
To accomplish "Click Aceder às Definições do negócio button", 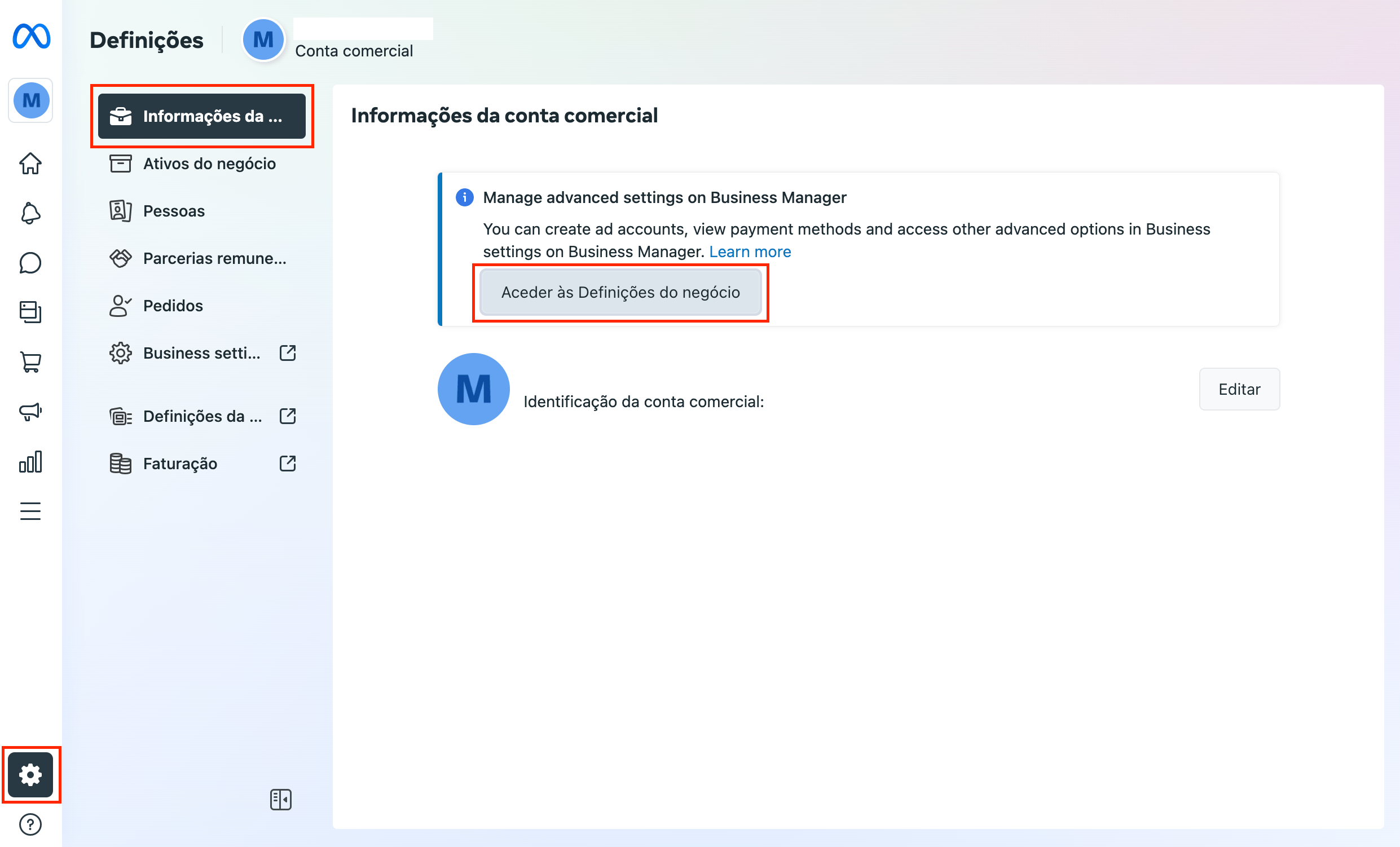I will pyautogui.click(x=620, y=293).
